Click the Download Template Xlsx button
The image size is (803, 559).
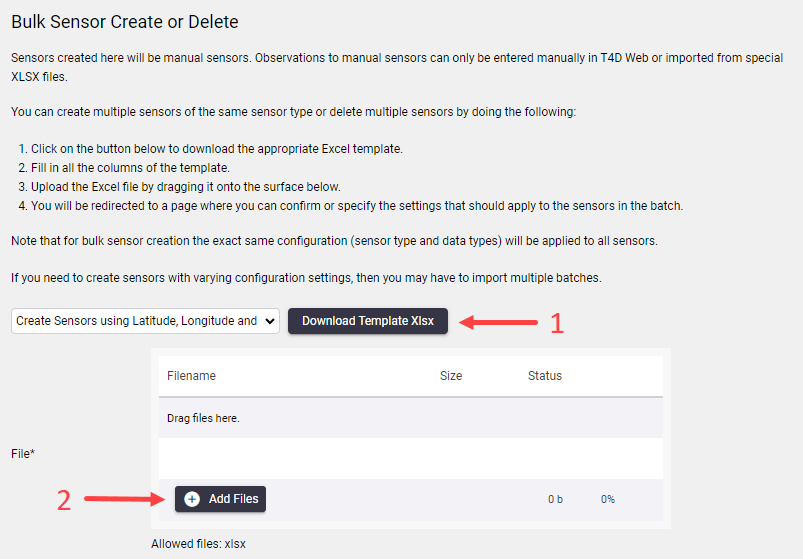pyautogui.click(x=368, y=321)
